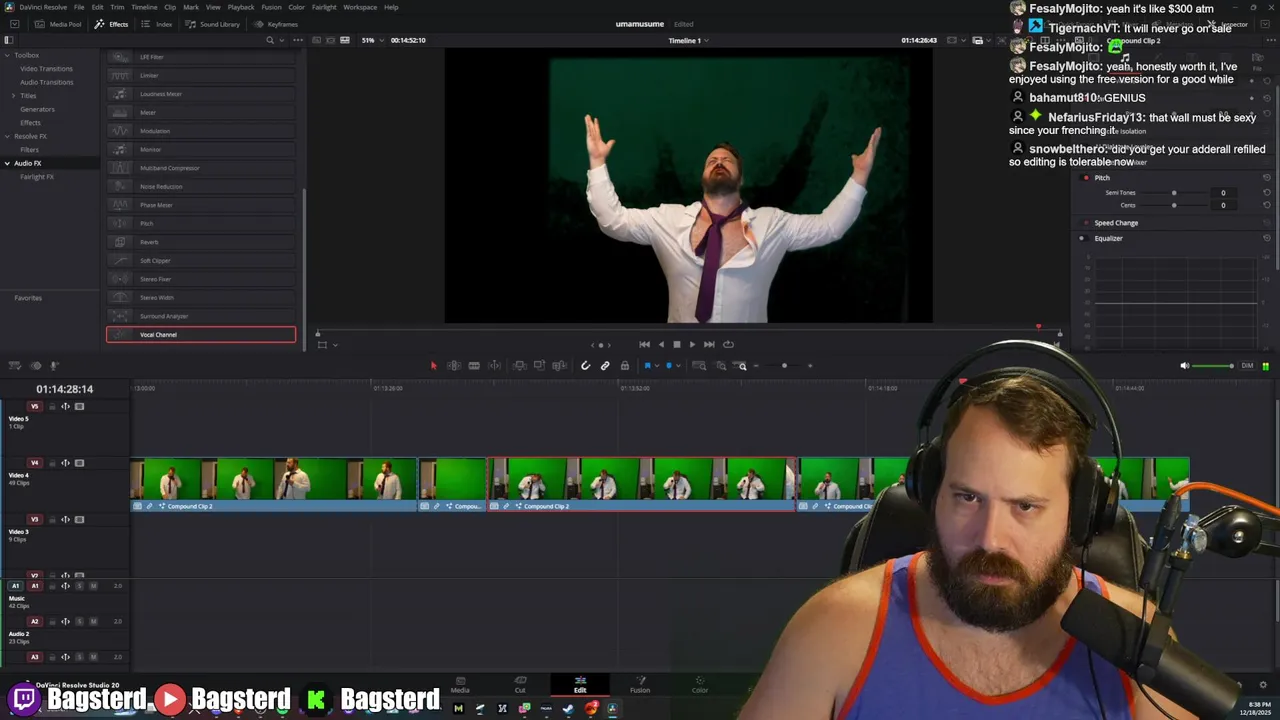Mute the A1 Music track
Screen dimensions: 1280x720
click(94, 586)
